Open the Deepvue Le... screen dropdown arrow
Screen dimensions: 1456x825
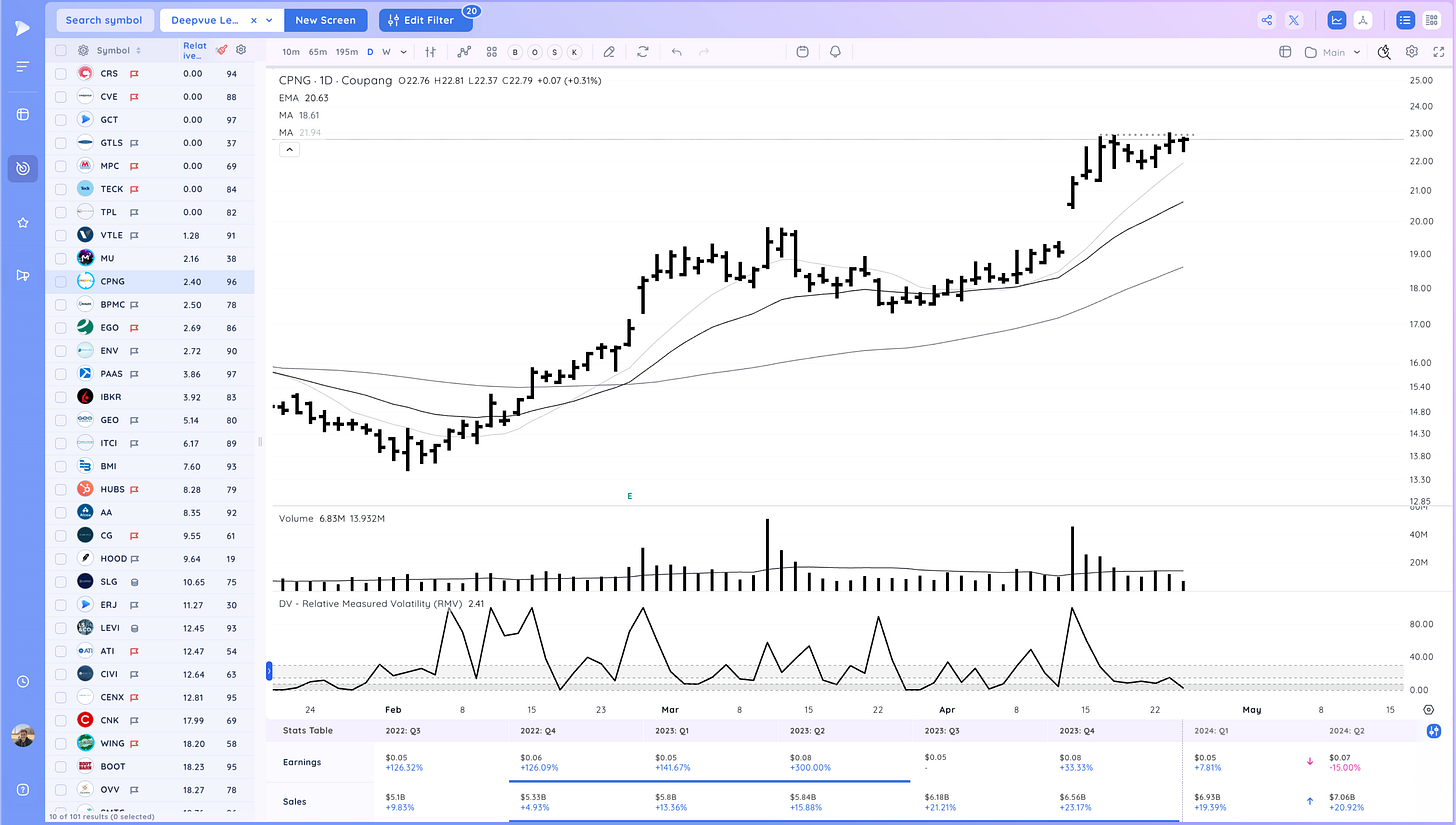coord(269,20)
